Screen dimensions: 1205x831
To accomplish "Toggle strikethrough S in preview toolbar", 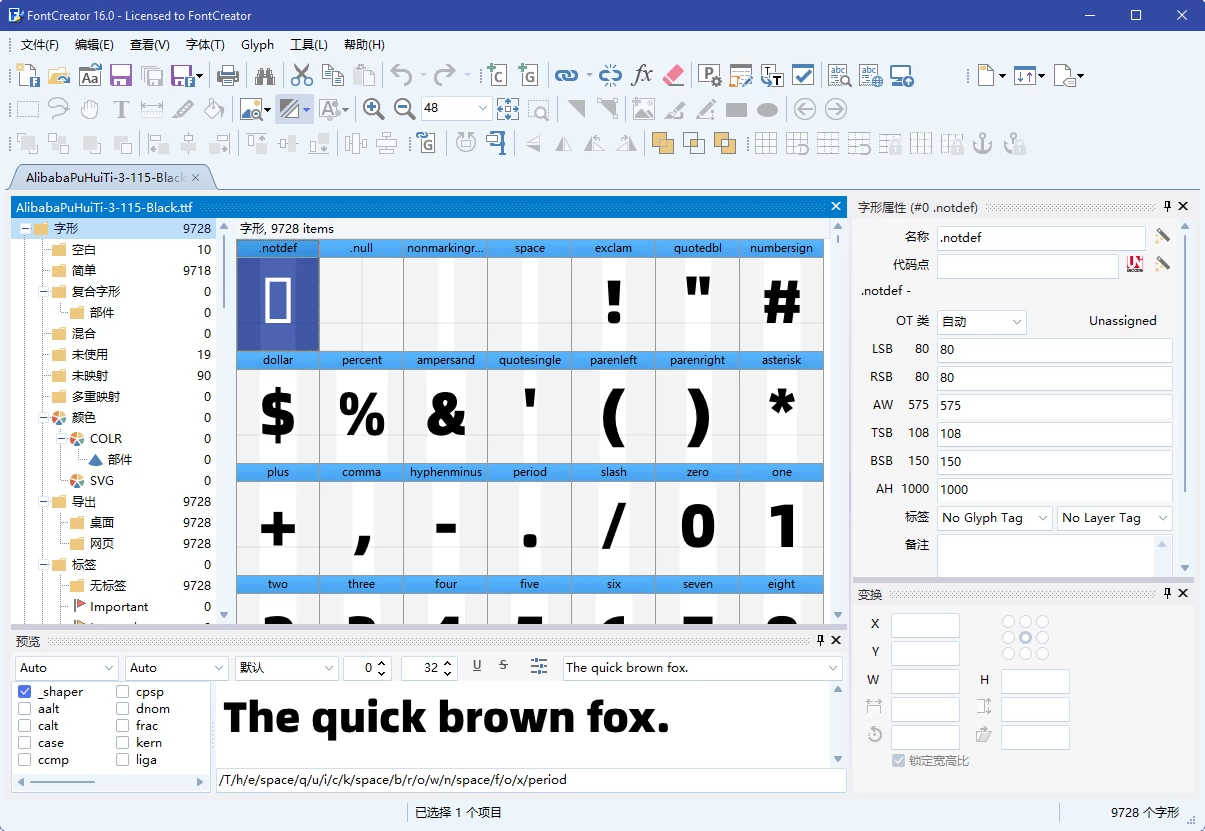I will pos(504,666).
